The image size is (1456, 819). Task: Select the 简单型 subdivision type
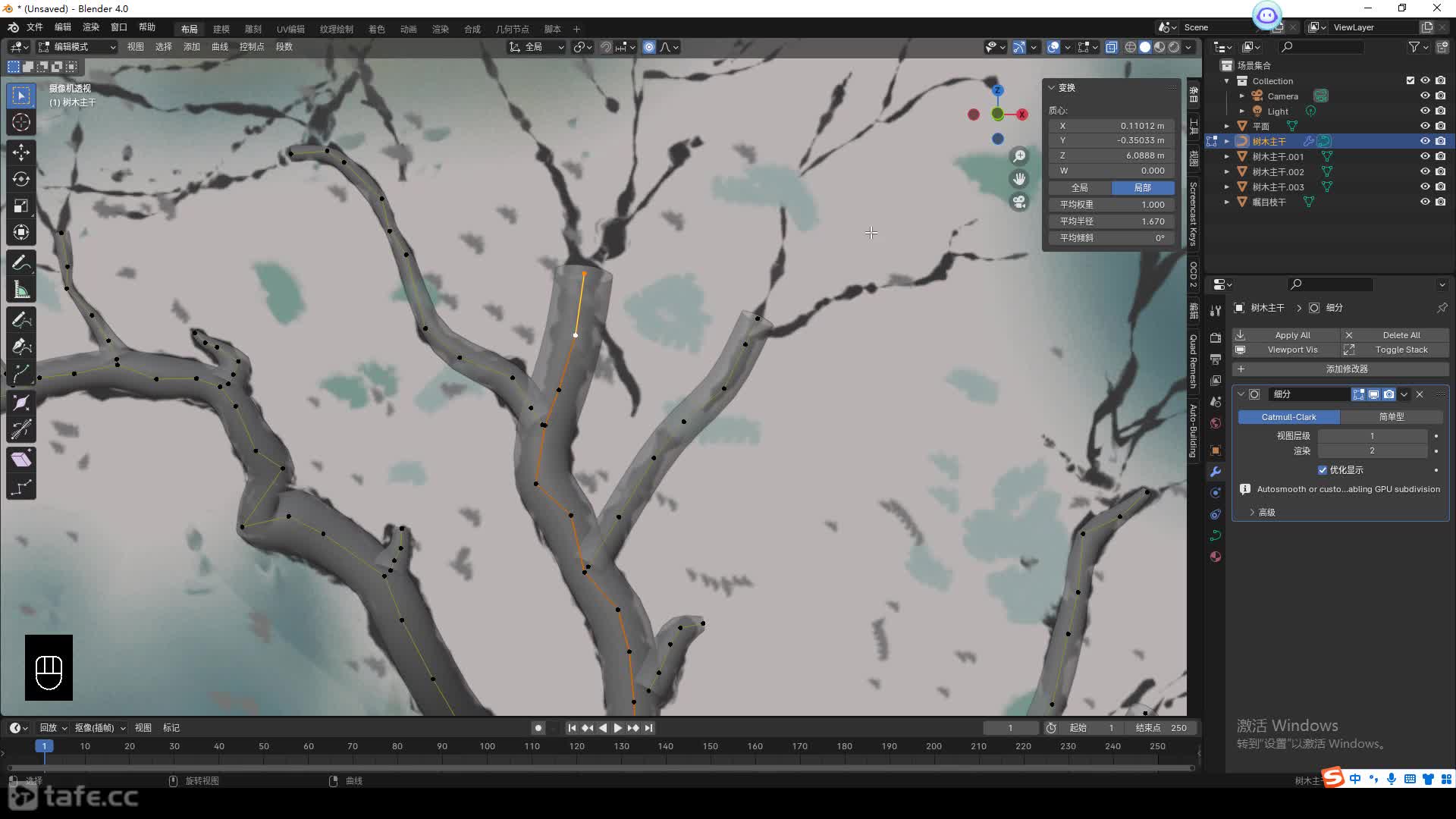tap(1392, 417)
